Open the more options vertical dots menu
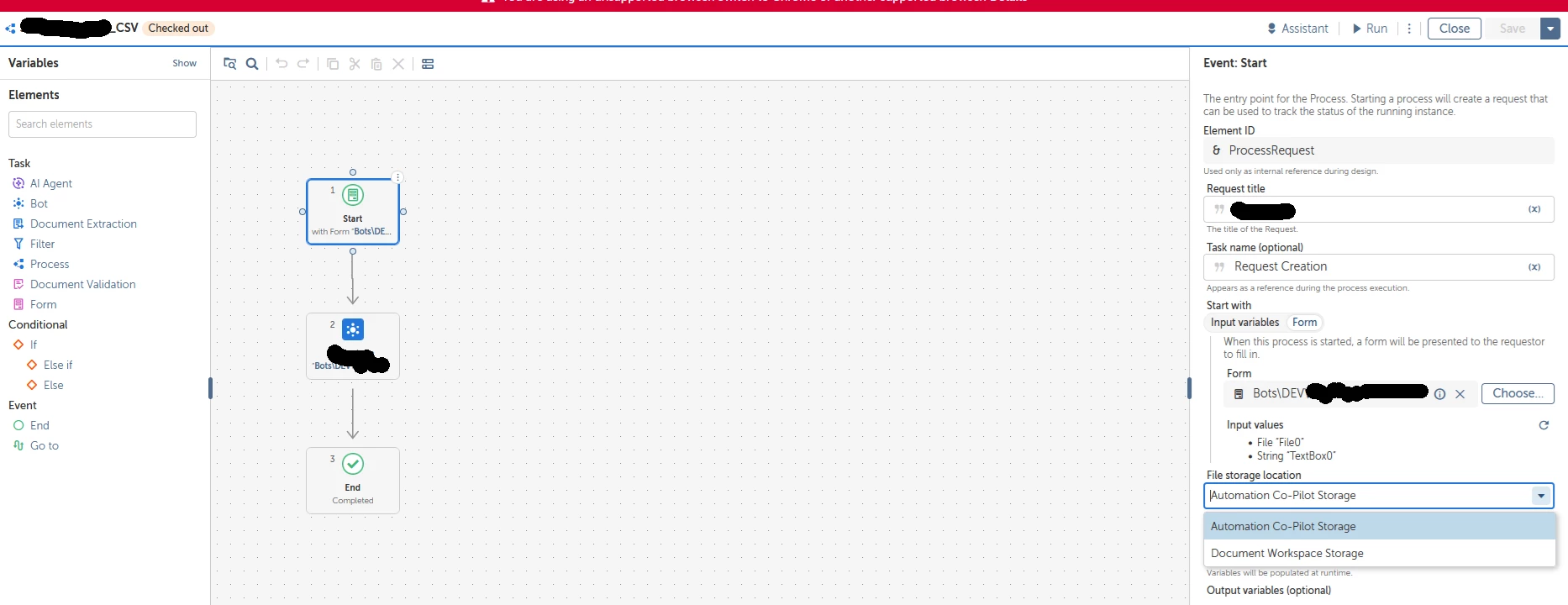This screenshot has height=605, width=1568. [x=1409, y=29]
